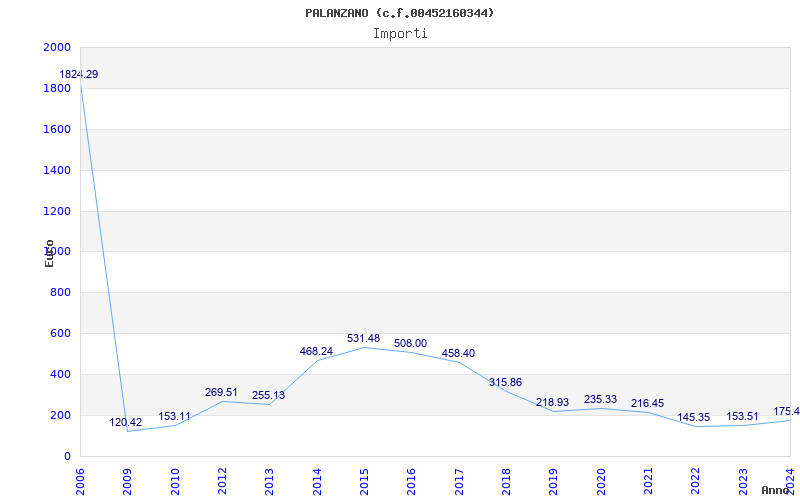Select data label 508.00
The width and height of the screenshot is (800, 500).
click(410, 343)
